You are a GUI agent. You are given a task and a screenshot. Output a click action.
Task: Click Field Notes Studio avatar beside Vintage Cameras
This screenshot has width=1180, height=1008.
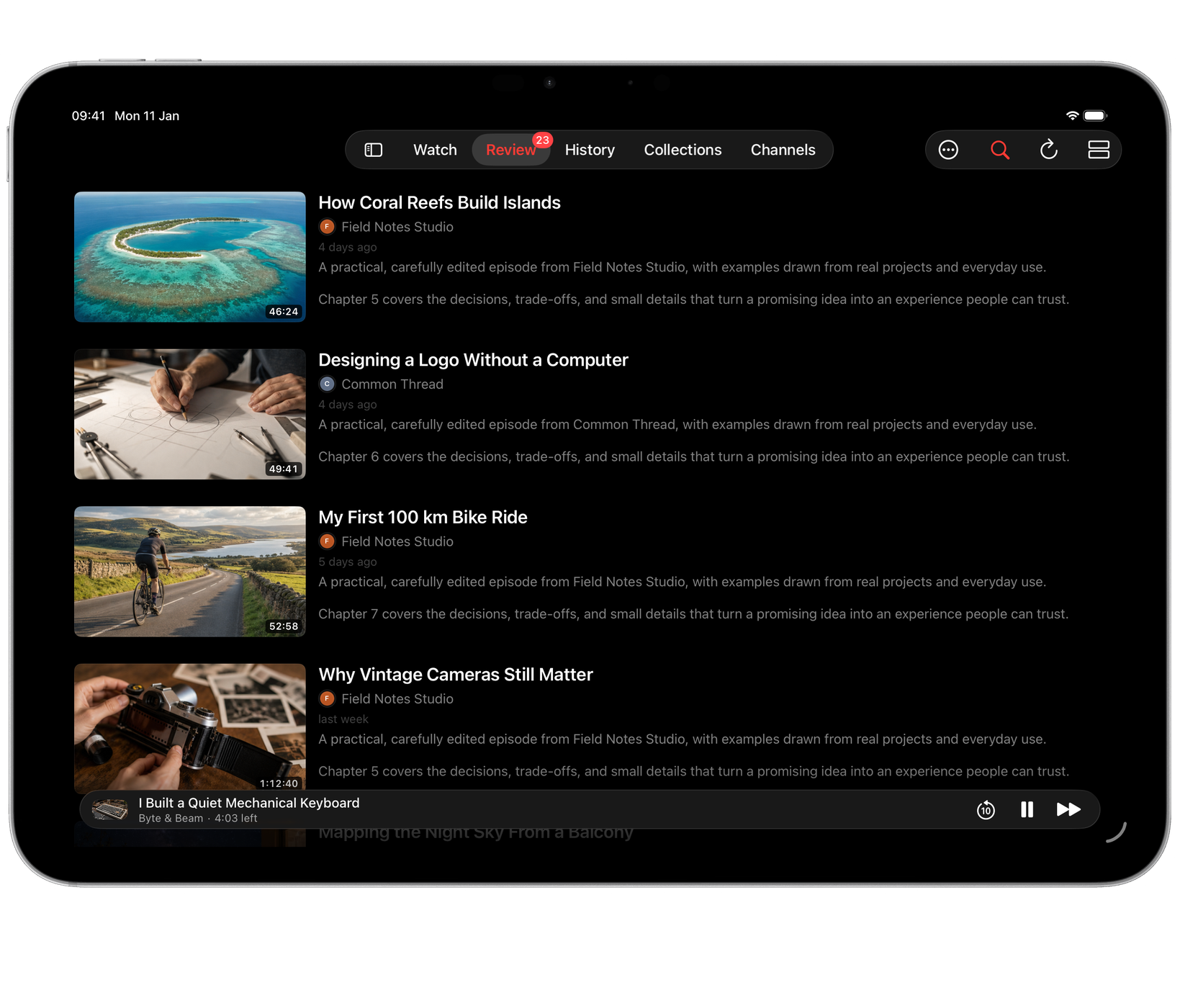(x=327, y=698)
